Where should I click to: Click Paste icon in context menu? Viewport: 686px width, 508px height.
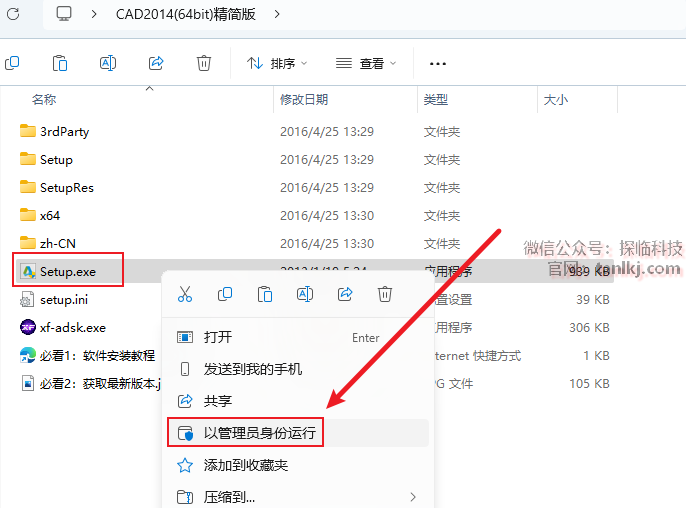point(265,294)
